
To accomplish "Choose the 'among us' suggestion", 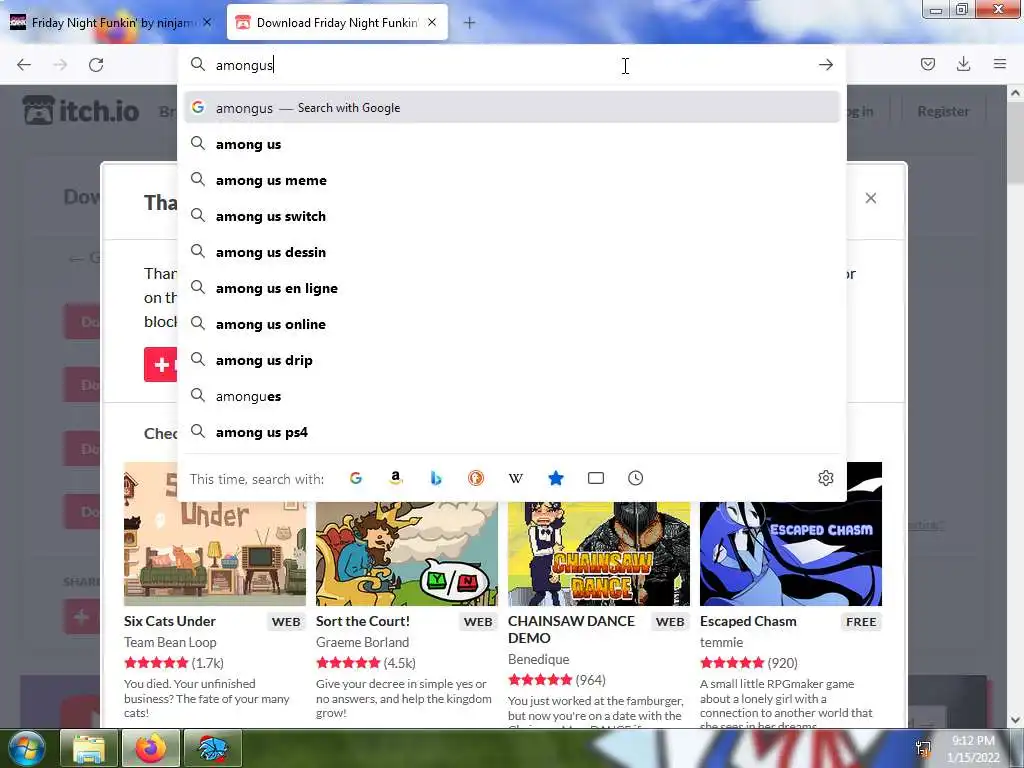I will [x=511, y=144].
